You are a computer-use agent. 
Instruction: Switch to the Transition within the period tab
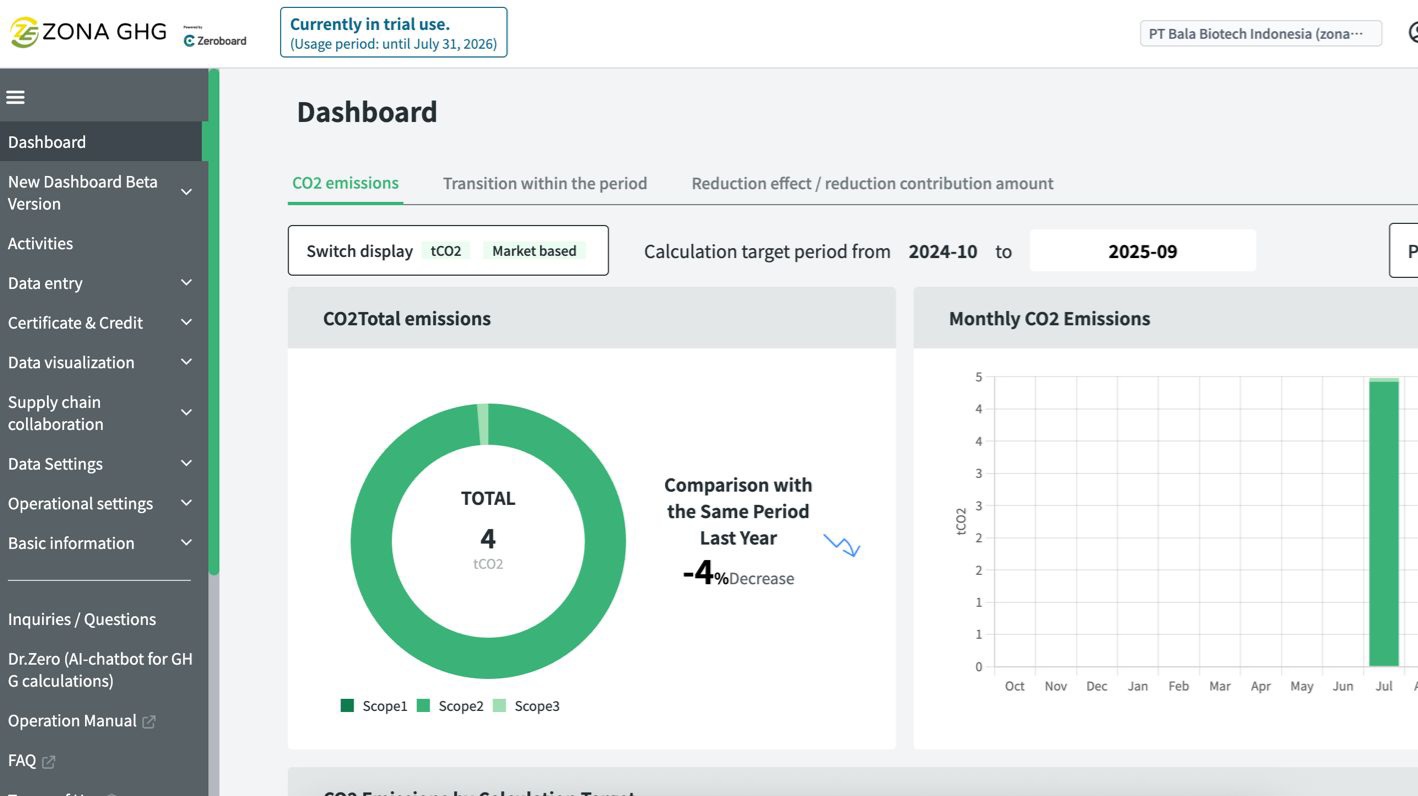545,183
